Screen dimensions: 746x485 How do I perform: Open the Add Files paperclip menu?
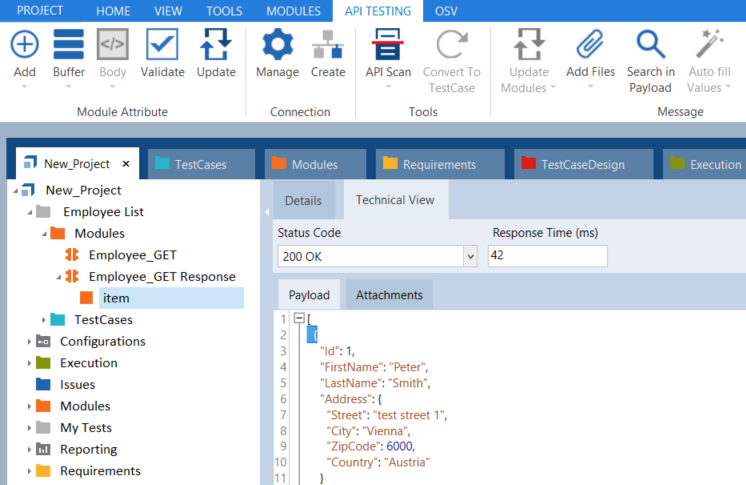tap(590, 46)
